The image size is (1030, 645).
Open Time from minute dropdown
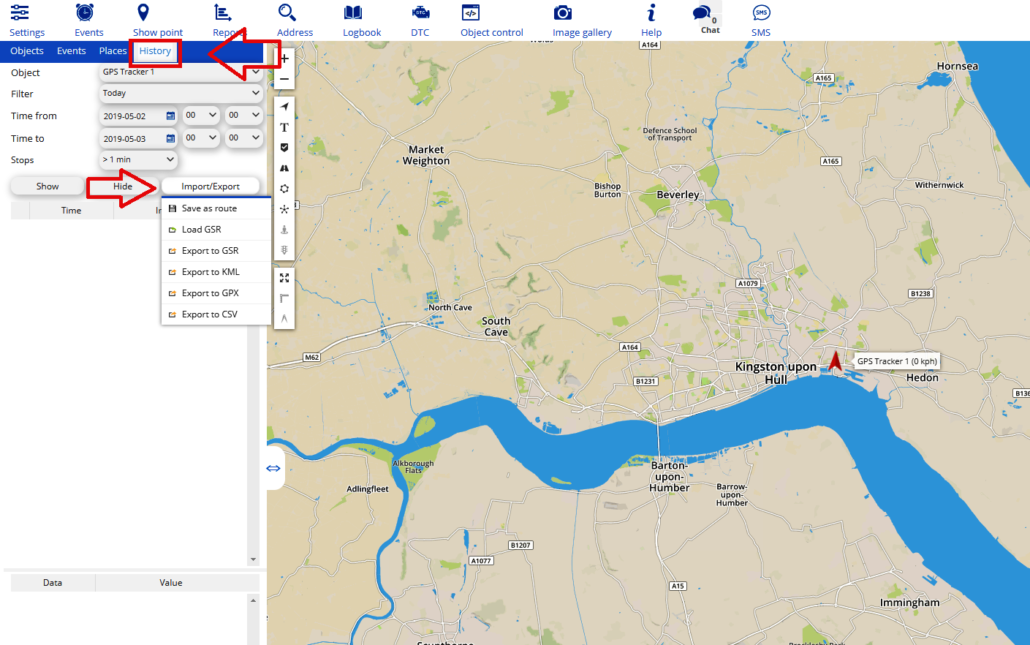244,116
